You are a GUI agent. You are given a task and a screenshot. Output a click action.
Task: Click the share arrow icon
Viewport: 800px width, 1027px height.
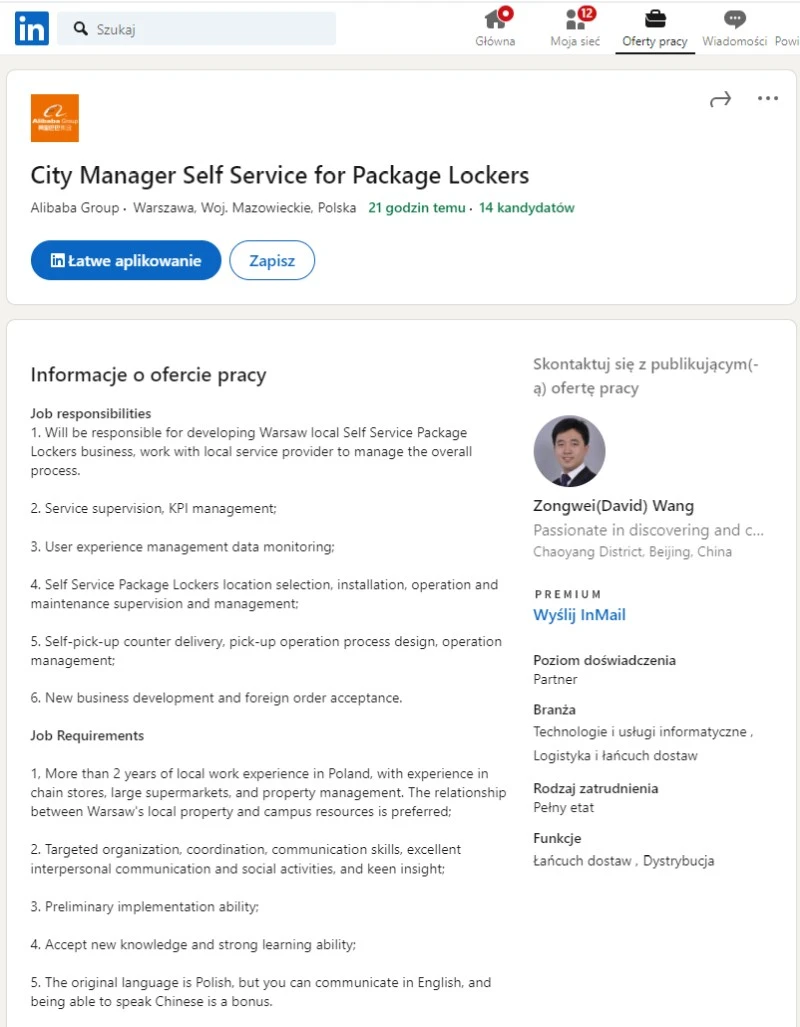[720, 99]
